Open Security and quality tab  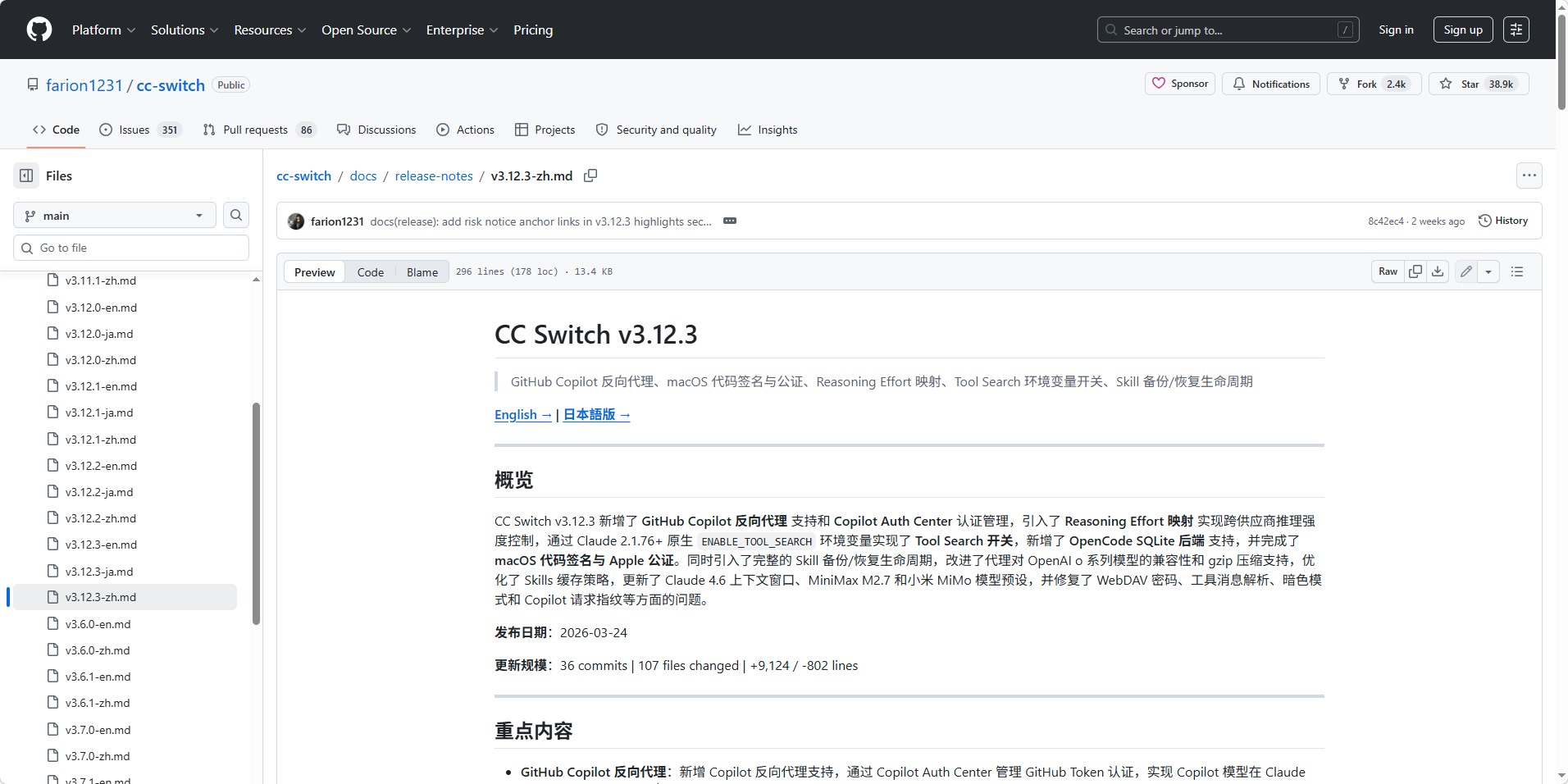pyautogui.click(x=656, y=130)
